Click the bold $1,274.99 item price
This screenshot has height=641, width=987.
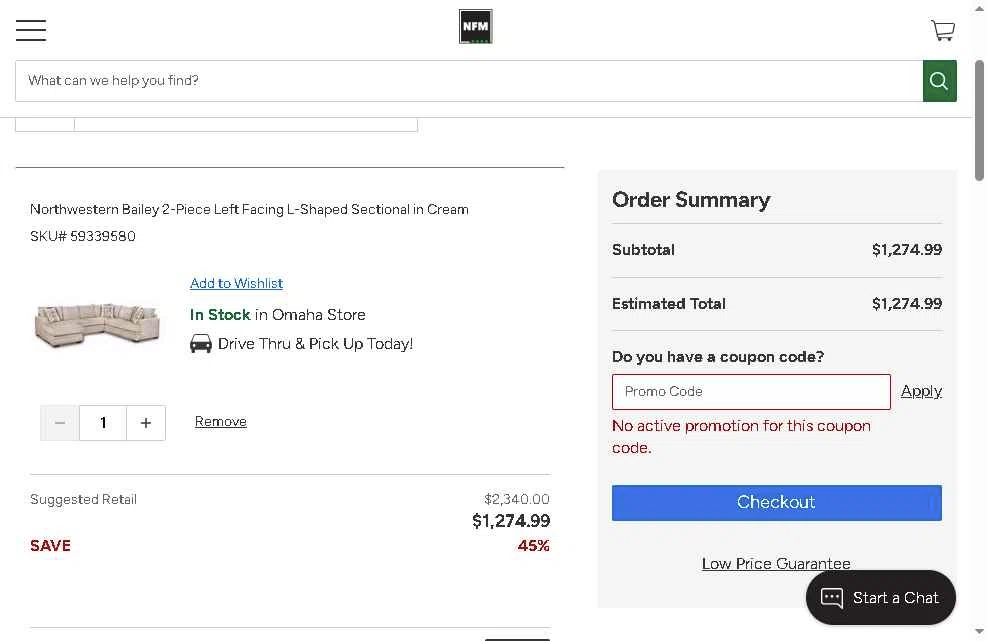511,521
